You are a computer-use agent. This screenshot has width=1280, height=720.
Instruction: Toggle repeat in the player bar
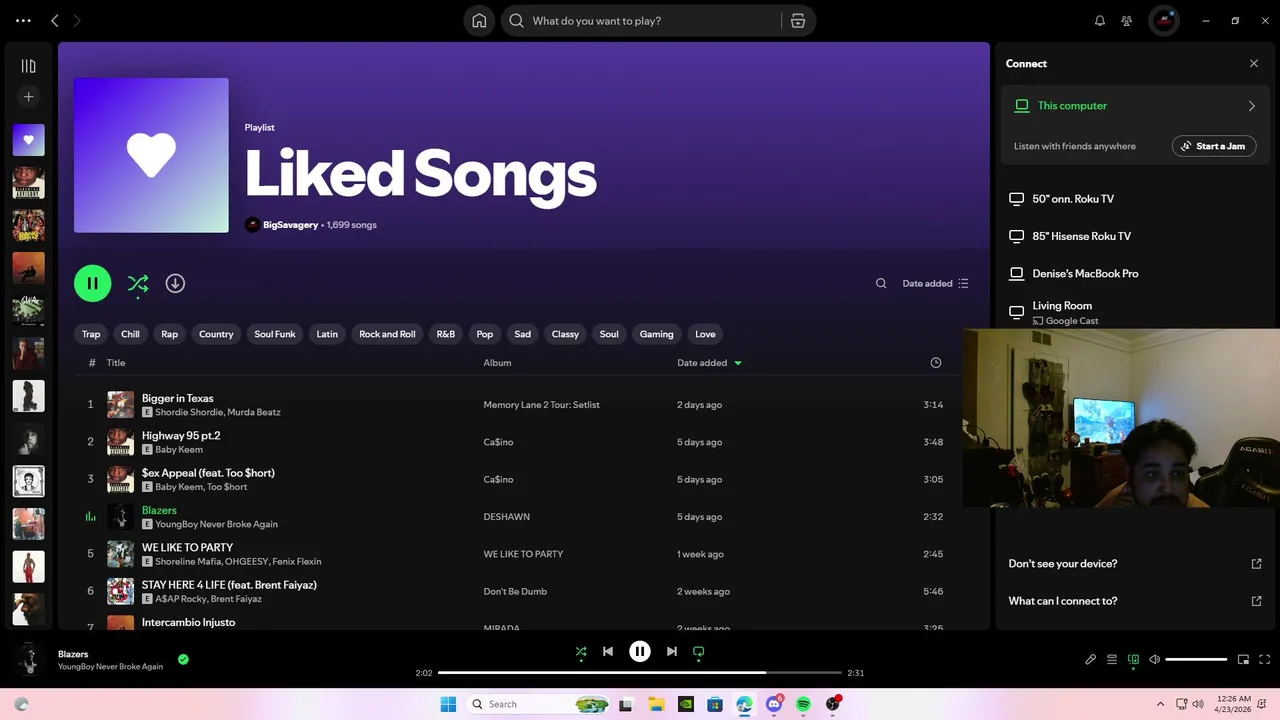tap(699, 652)
